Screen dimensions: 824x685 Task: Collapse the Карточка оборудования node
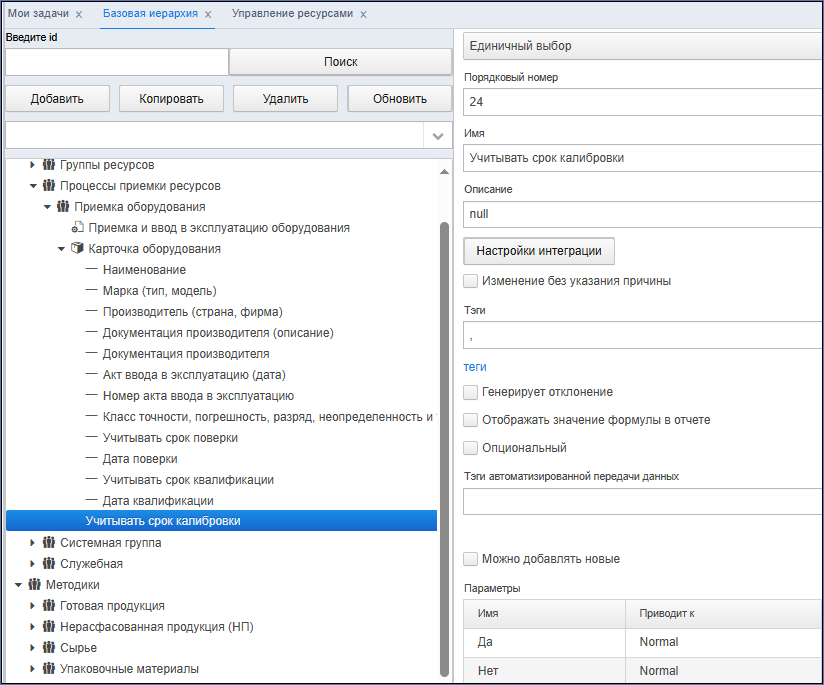point(61,249)
